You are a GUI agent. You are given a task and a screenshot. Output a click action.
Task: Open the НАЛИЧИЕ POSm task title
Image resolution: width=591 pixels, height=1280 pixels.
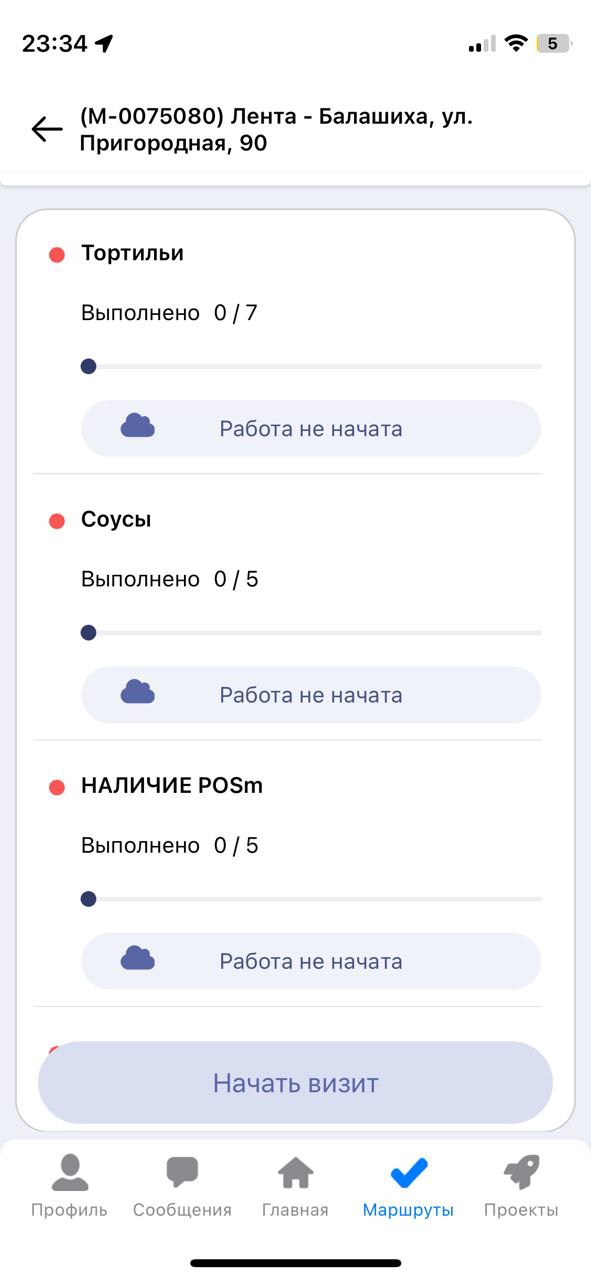coord(172,786)
